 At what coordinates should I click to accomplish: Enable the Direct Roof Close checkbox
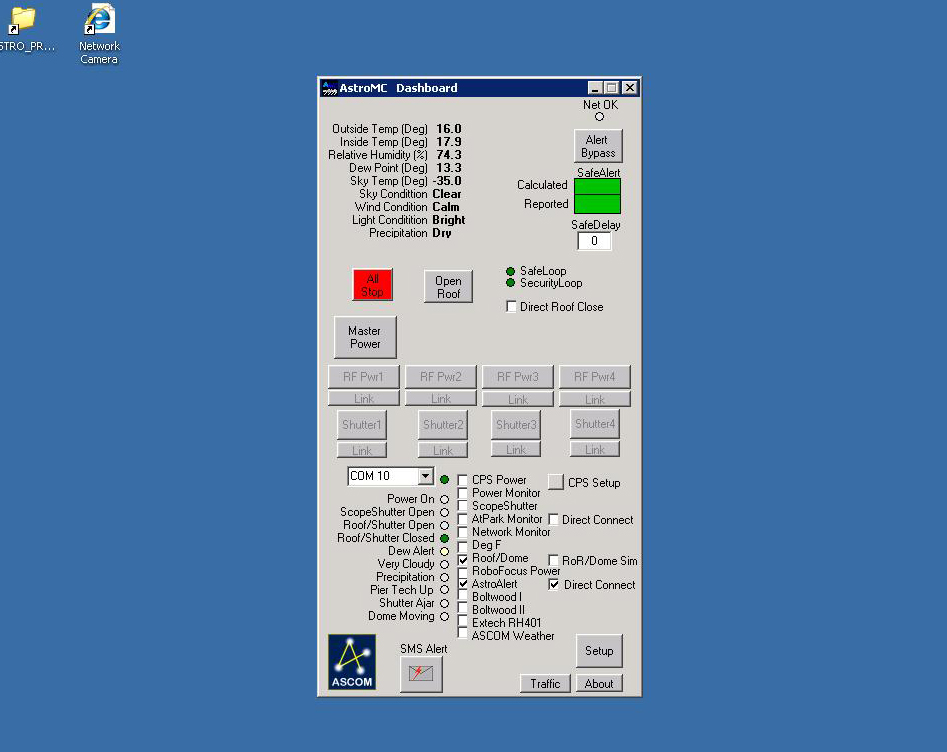pos(511,307)
